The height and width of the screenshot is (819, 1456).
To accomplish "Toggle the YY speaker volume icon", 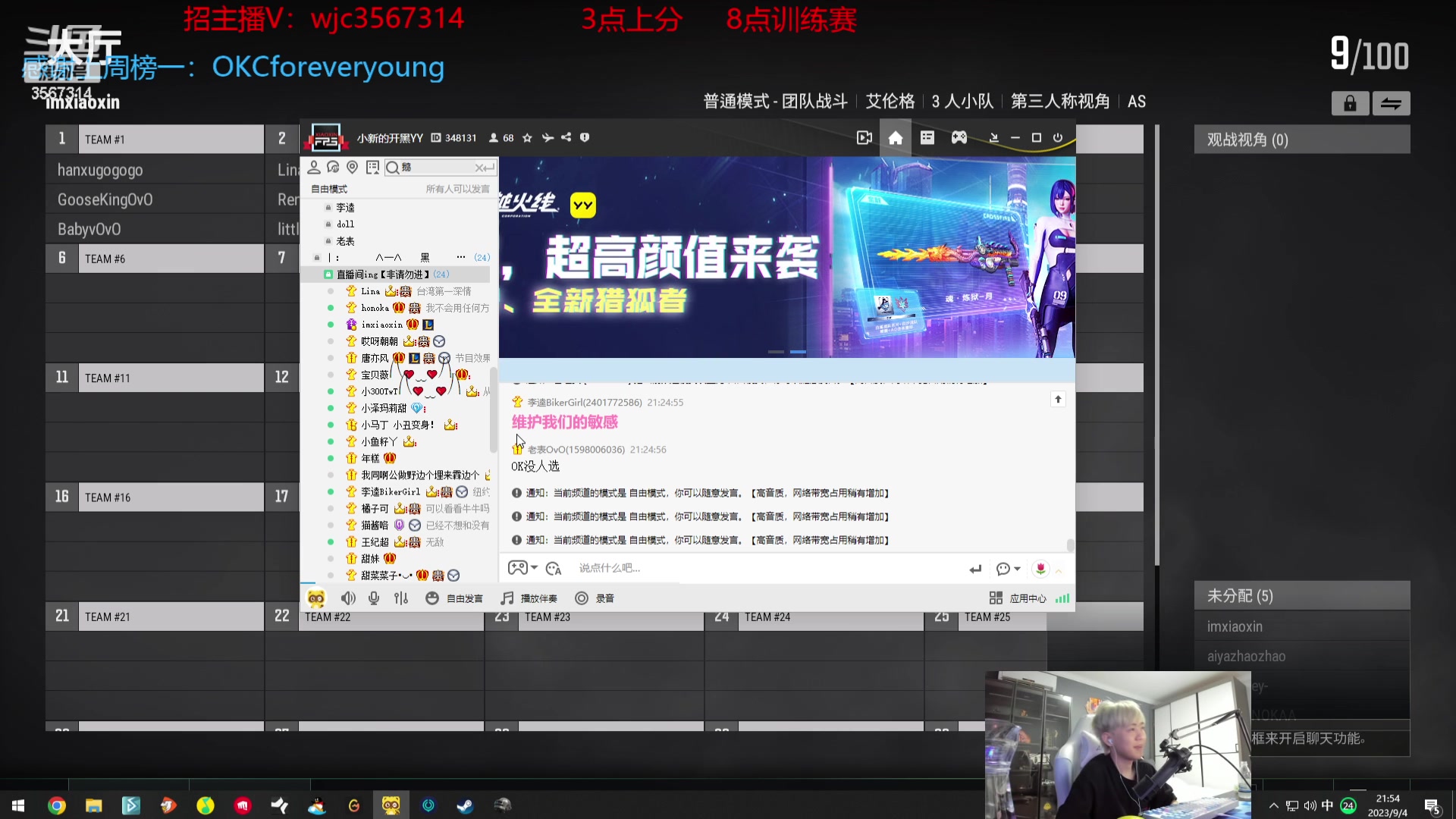I will click(x=348, y=598).
